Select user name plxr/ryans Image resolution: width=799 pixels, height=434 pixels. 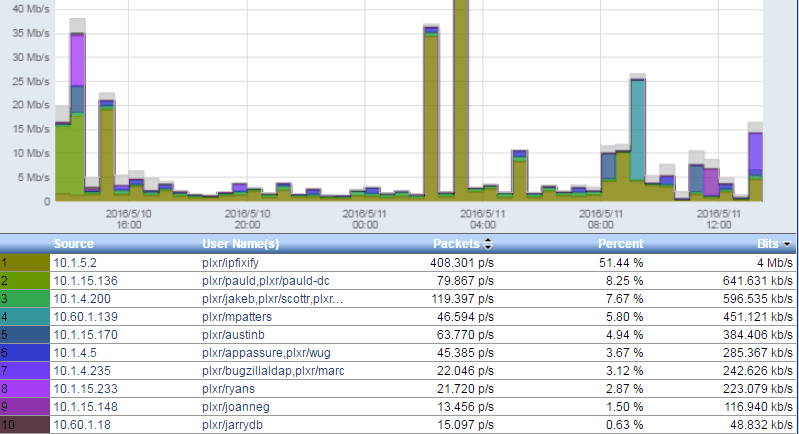228,389
